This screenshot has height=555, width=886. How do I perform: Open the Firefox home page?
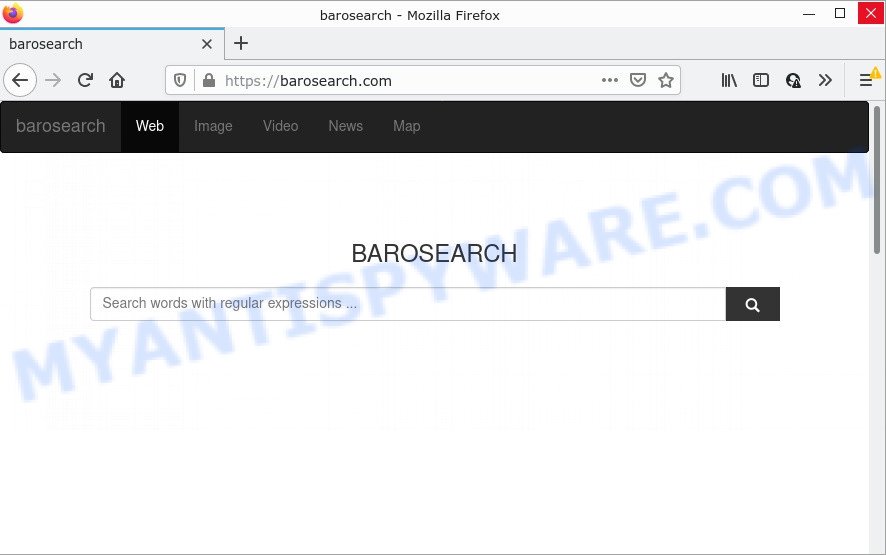coord(117,80)
